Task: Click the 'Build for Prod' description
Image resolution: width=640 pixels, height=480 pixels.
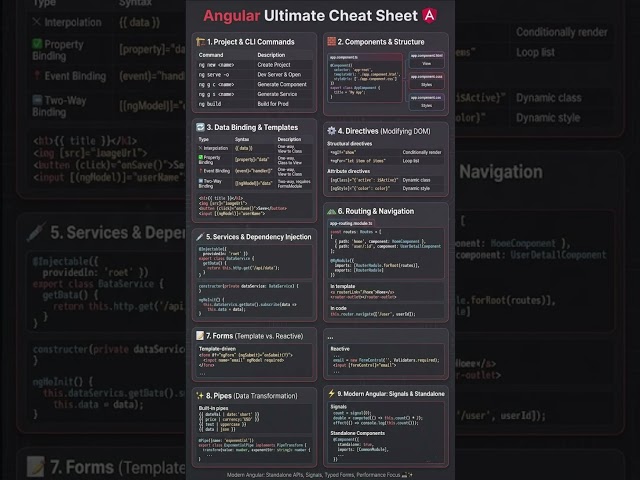Action: coord(273,104)
